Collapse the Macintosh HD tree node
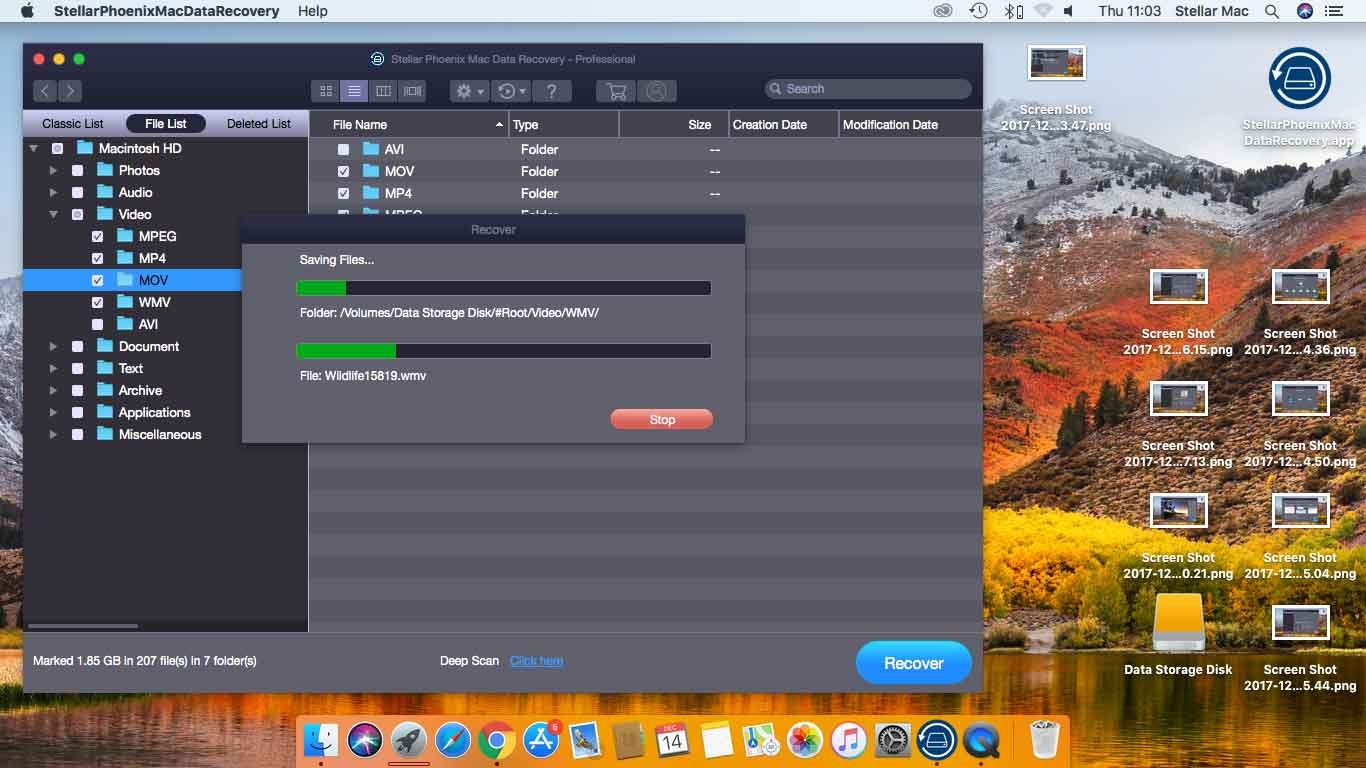The width and height of the screenshot is (1366, 768). pyautogui.click(x=34, y=148)
